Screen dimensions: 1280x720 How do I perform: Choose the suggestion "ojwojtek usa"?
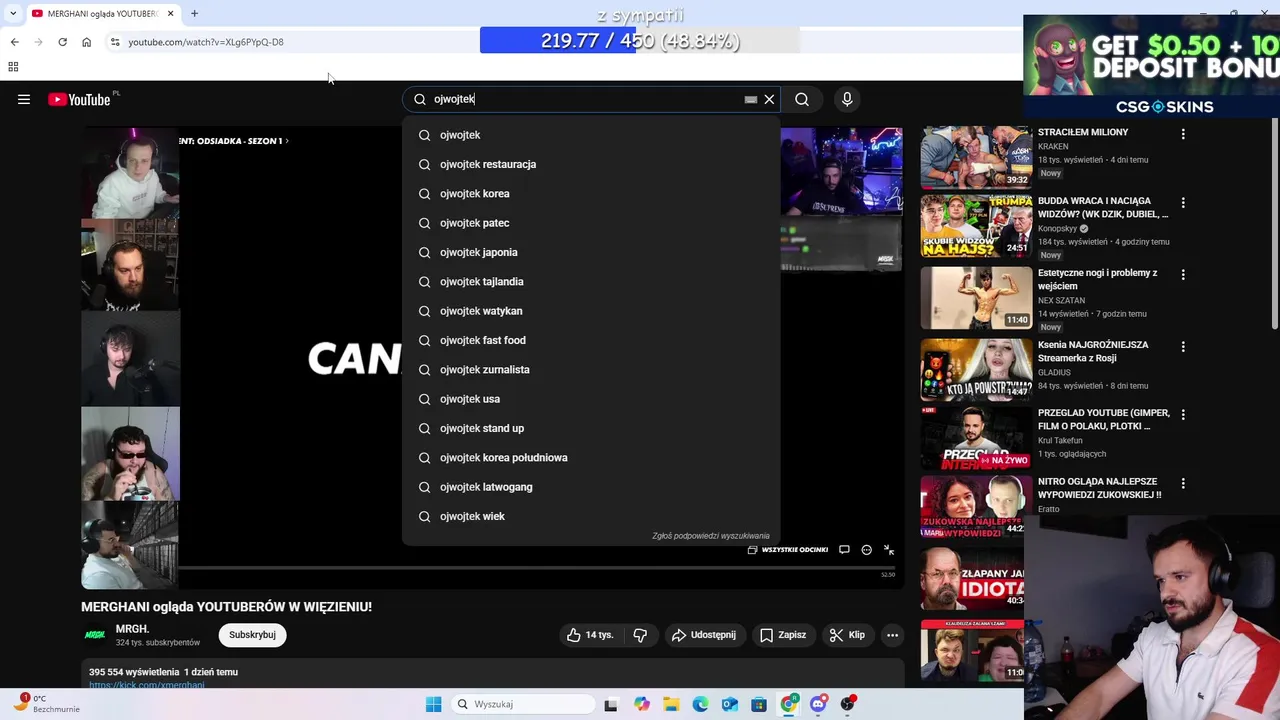pos(591,399)
